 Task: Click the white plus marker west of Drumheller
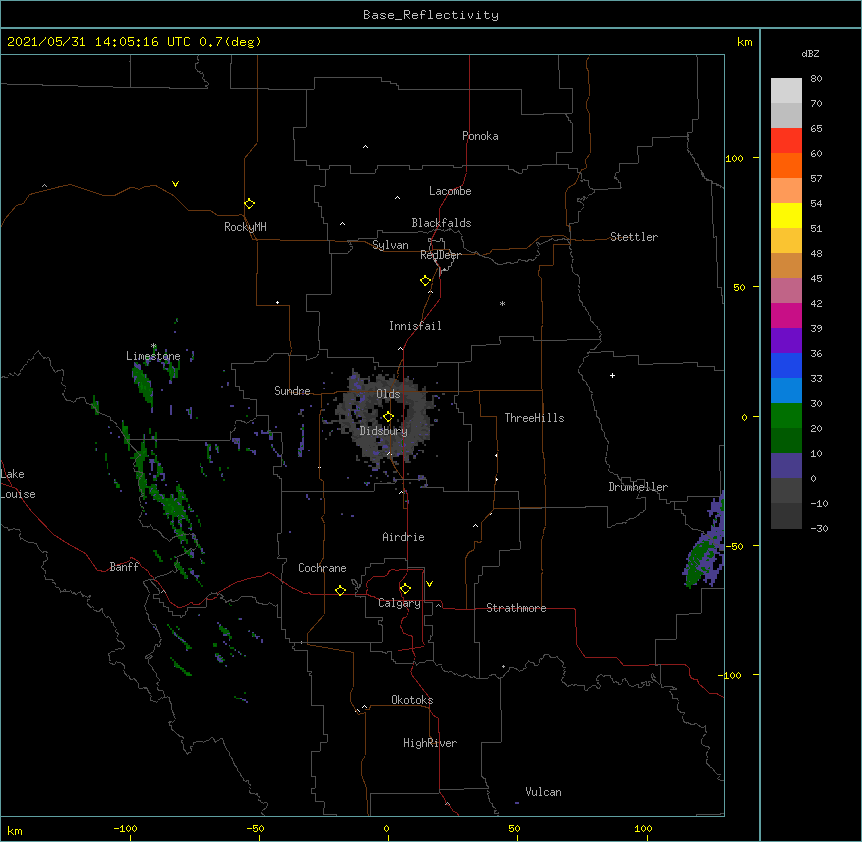(x=612, y=375)
